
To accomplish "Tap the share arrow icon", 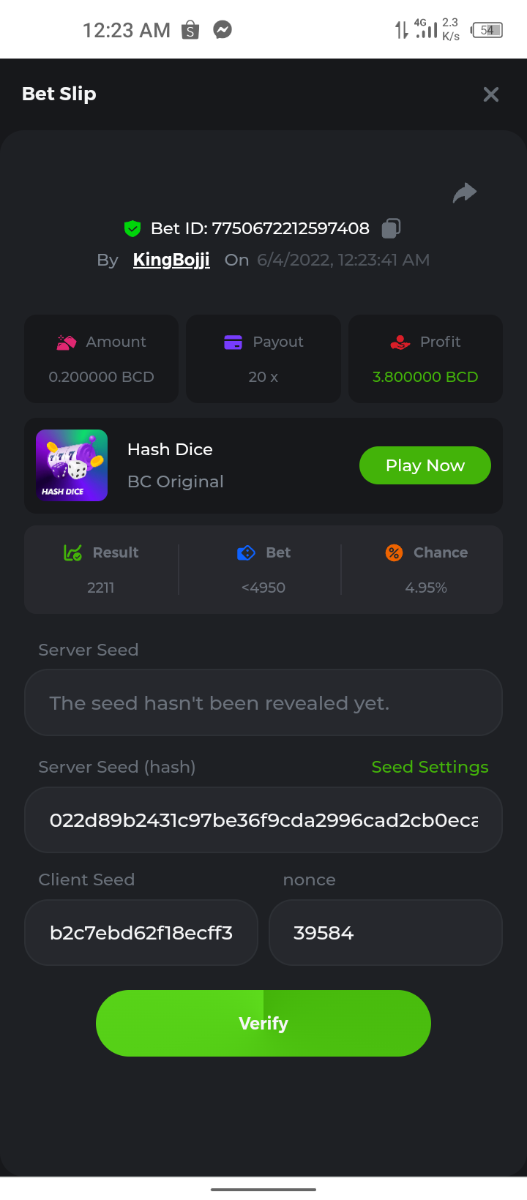I will pyautogui.click(x=465, y=193).
